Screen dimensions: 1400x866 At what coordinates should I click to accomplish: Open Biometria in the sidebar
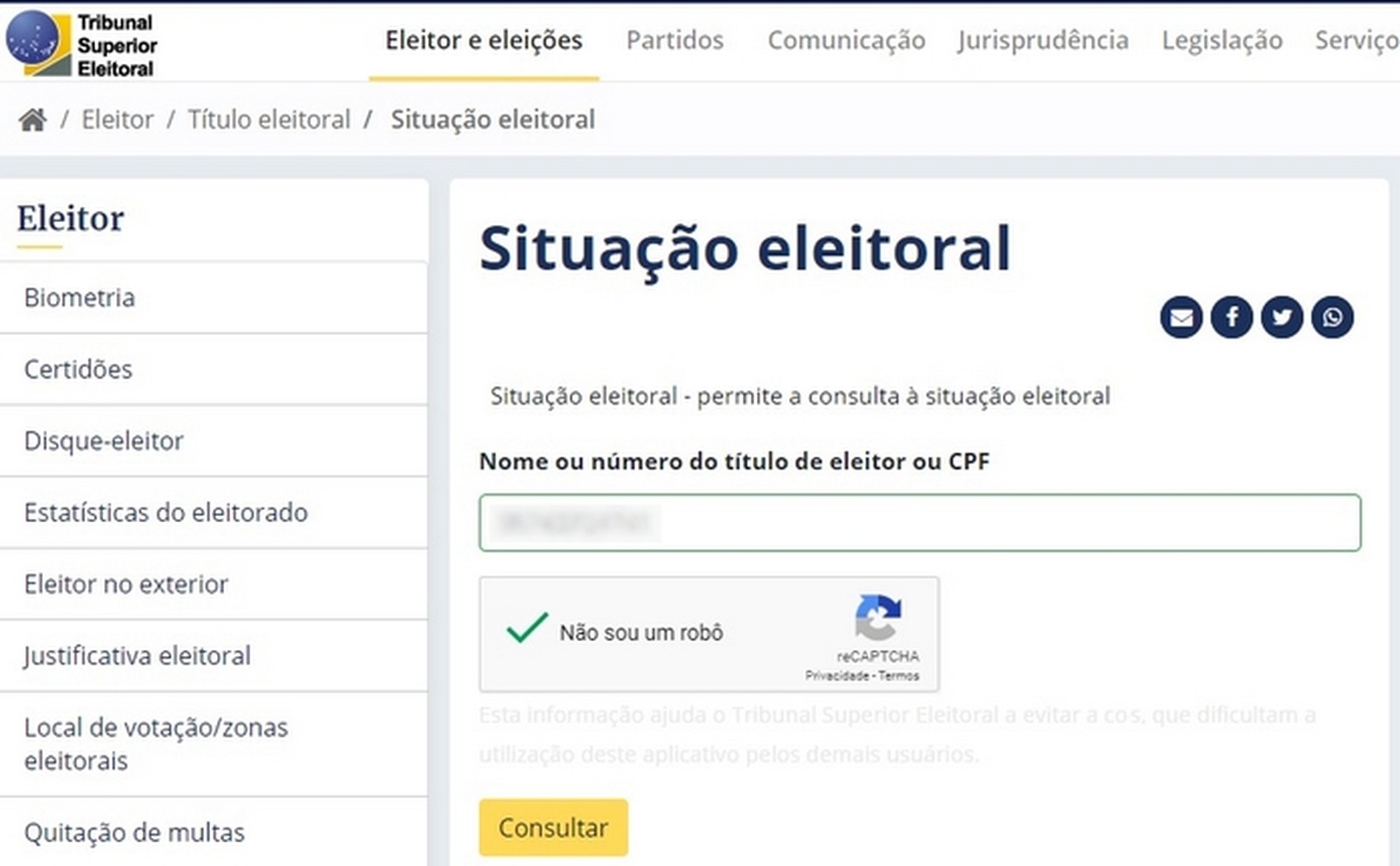pyautogui.click(x=80, y=297)
